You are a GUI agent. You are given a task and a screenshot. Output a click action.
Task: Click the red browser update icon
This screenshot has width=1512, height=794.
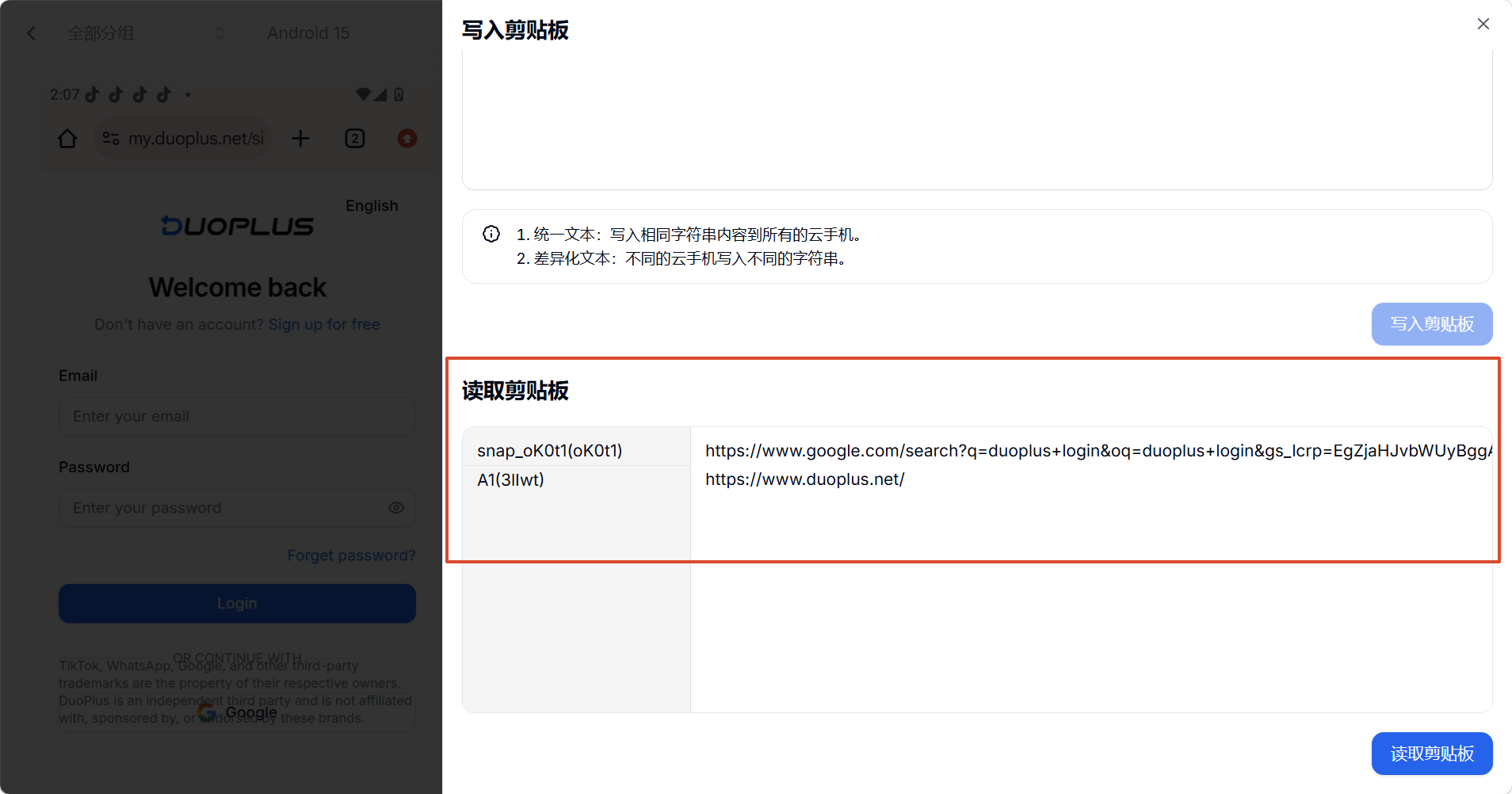(407, 139)
